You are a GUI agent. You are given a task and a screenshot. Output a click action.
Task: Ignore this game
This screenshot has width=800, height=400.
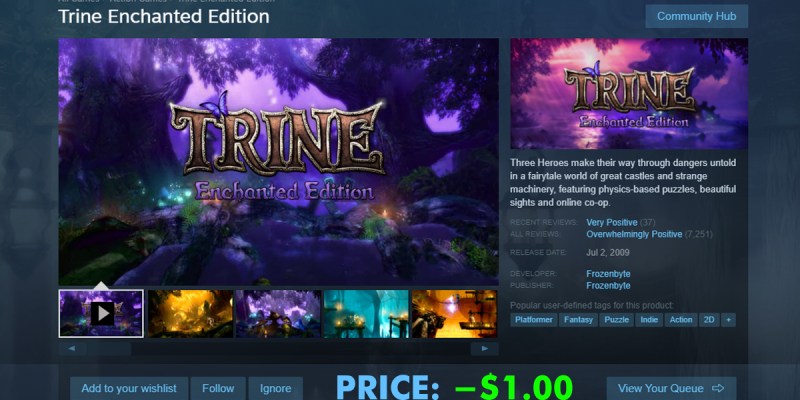pyautogui.click(x=276, y=388)
